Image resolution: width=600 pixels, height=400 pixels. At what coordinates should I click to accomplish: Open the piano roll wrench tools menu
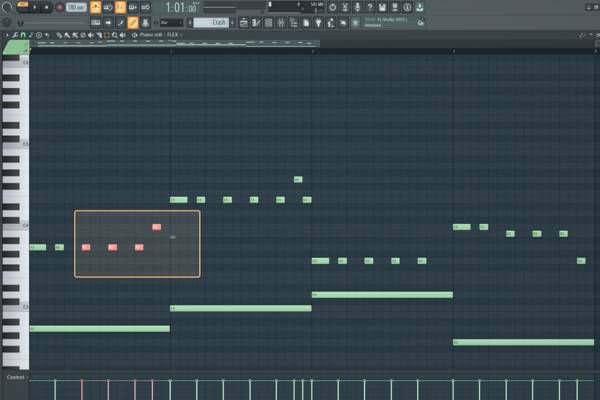pos(15,35)
